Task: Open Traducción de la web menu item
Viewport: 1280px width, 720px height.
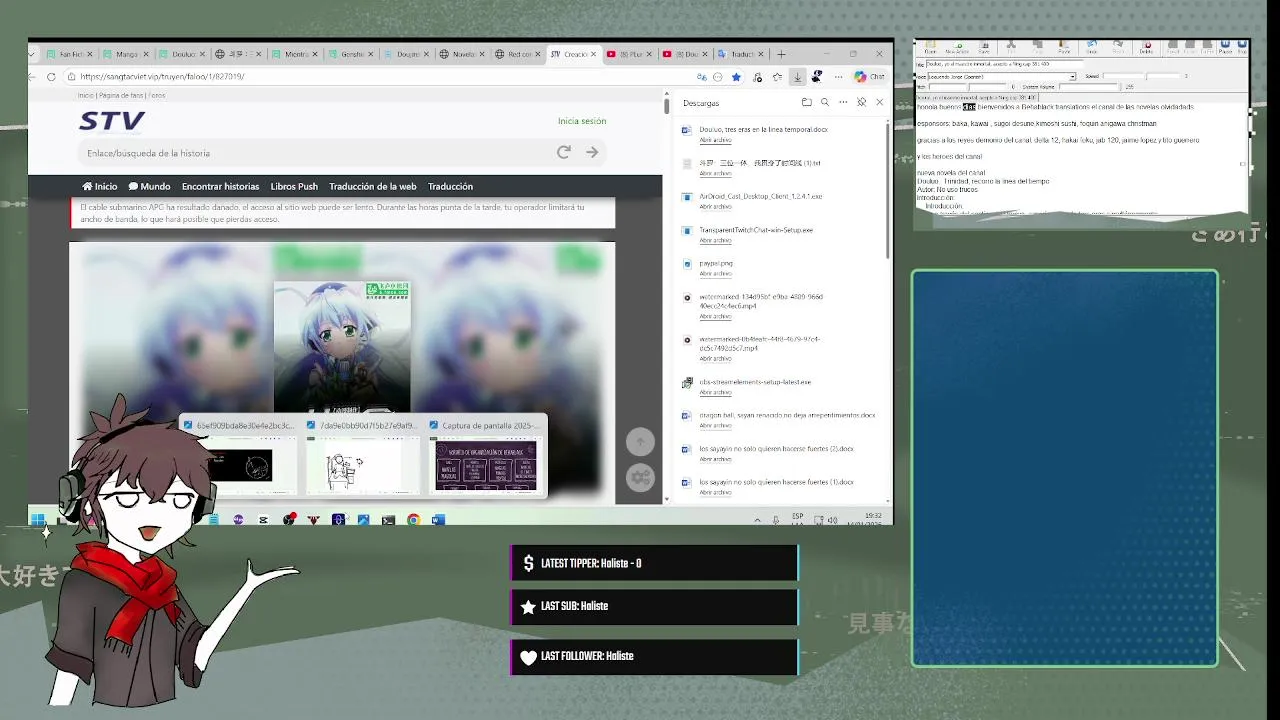Action: (373, 186)
